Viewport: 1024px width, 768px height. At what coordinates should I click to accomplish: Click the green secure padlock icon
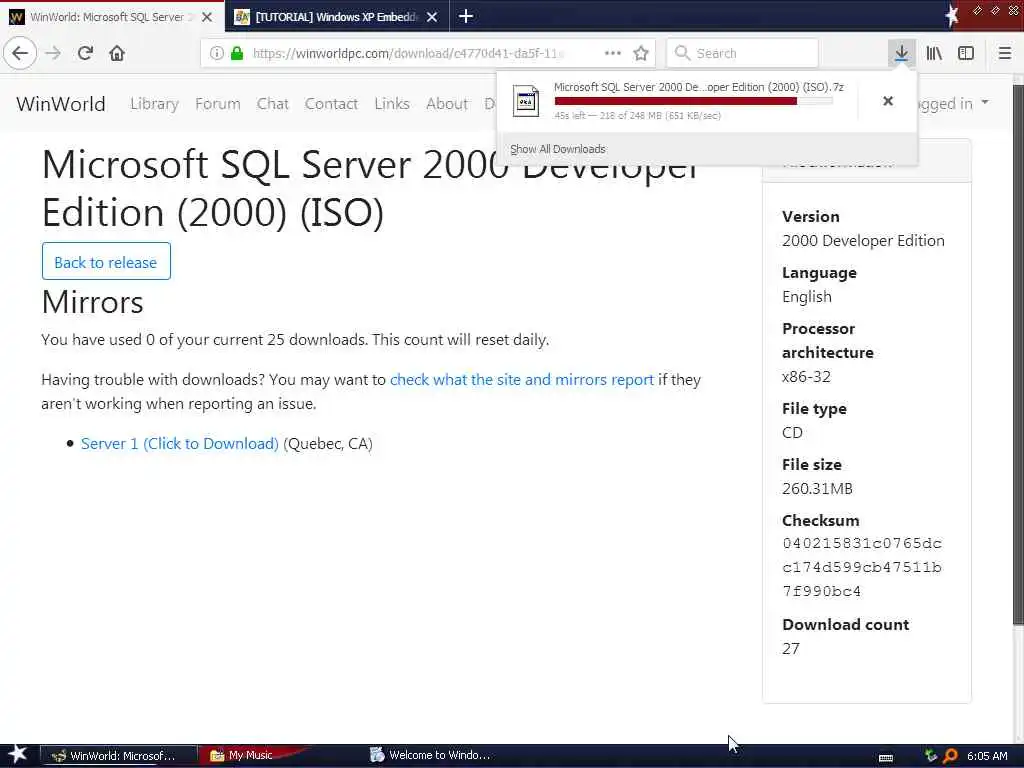tap(237, 53)
